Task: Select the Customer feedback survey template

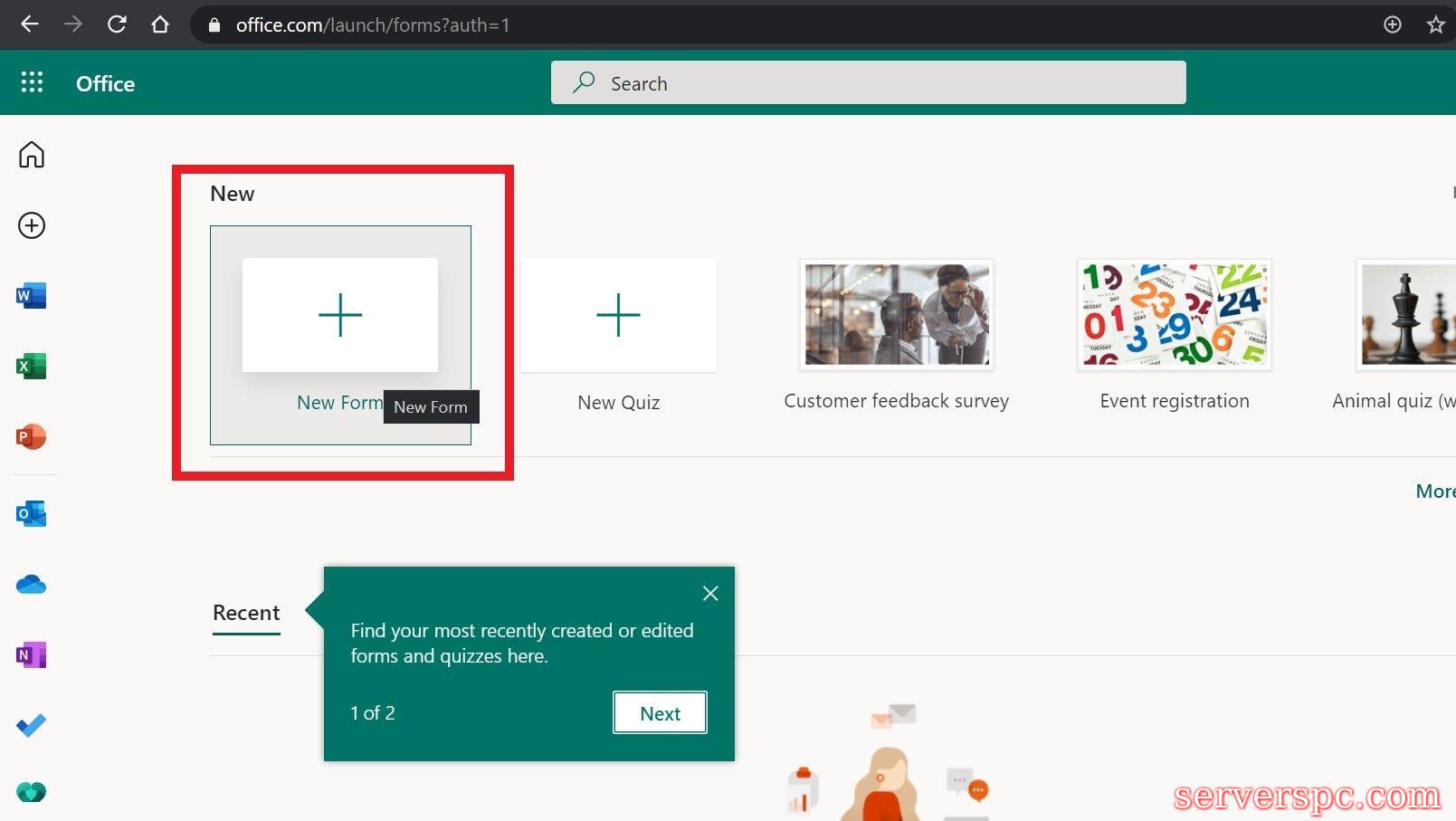Action: tap(896, 316)
